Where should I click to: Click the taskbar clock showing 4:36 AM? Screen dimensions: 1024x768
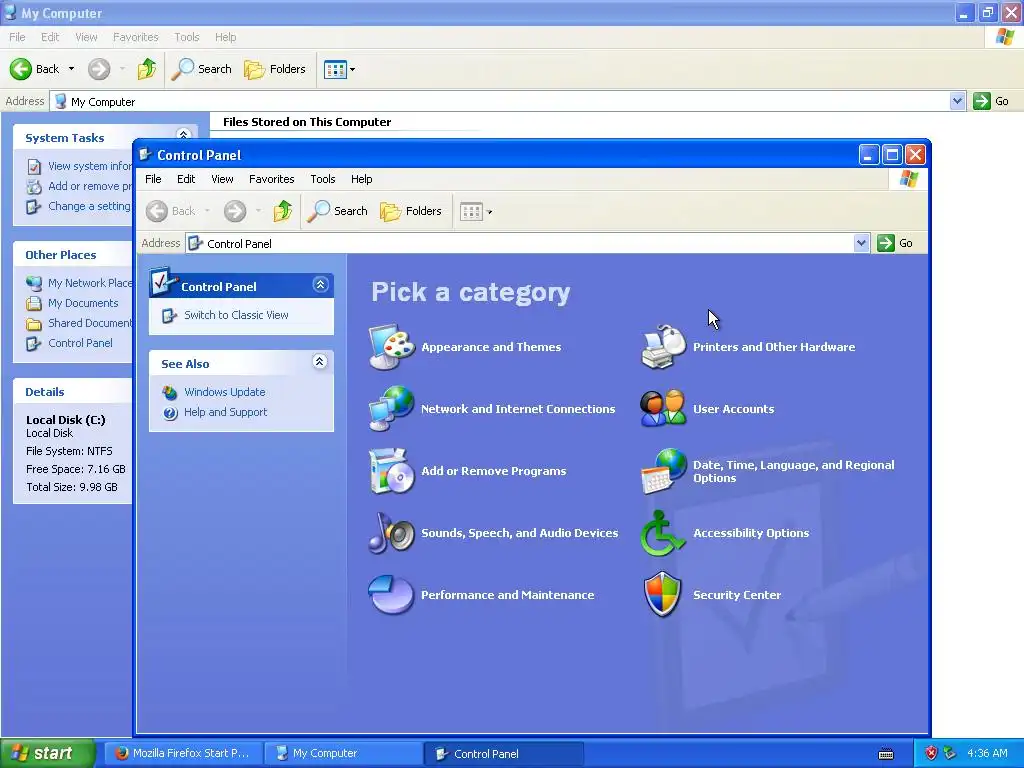click(987, 753)
